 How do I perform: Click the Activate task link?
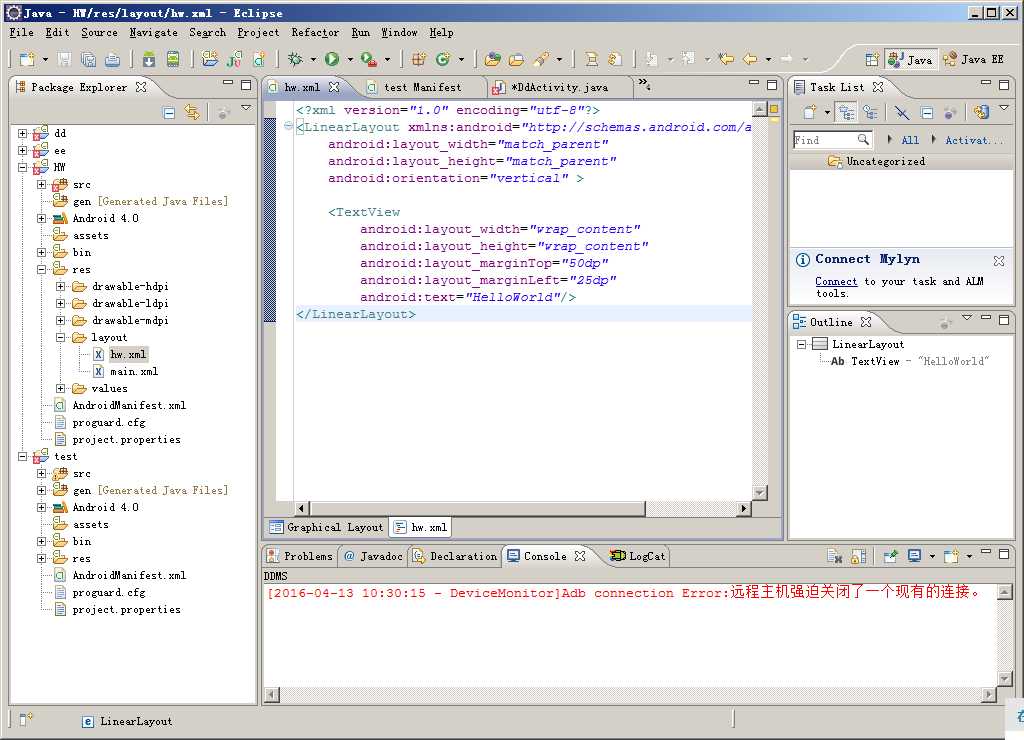[x=973, y=140]
